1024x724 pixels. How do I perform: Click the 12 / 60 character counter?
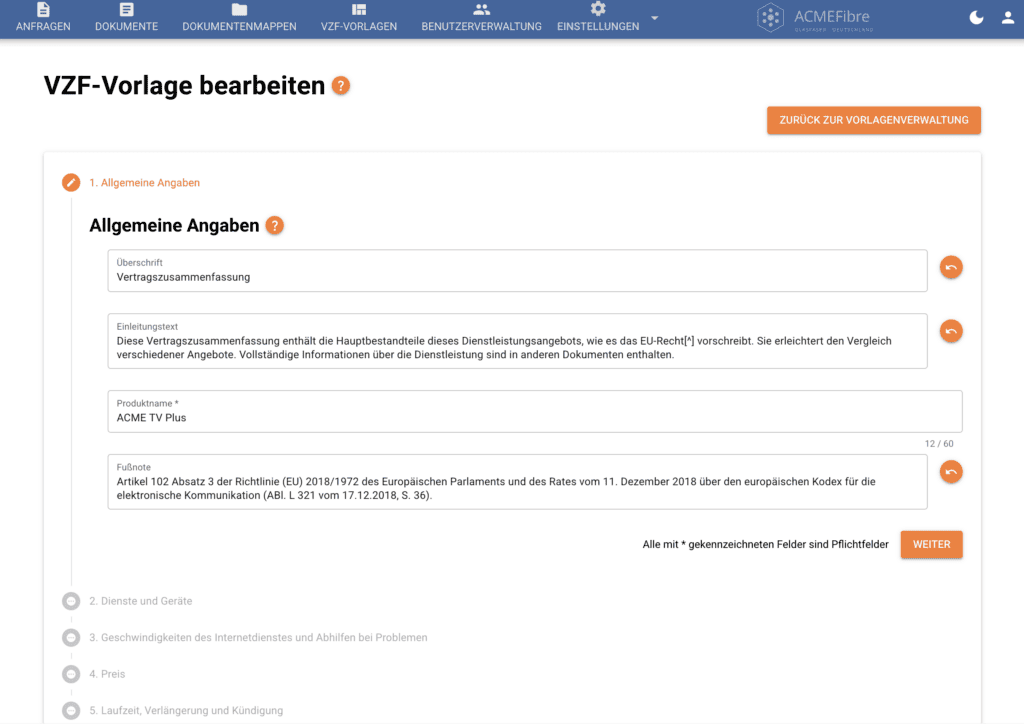[938, 444]
